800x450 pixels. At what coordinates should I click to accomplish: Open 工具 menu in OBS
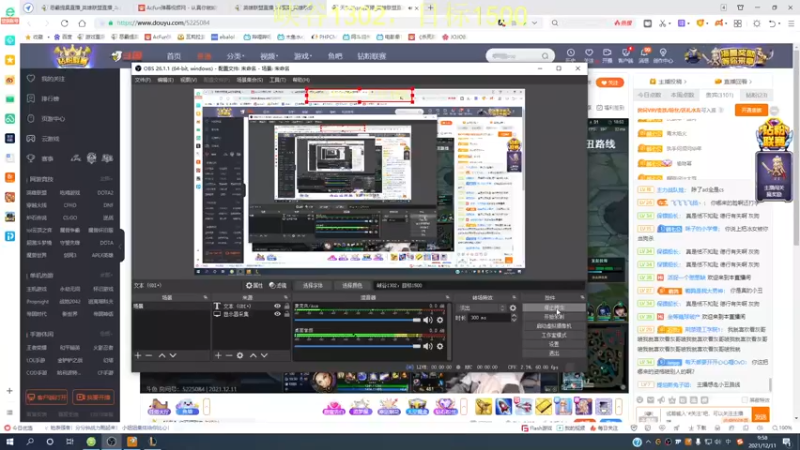click(278, 80)
